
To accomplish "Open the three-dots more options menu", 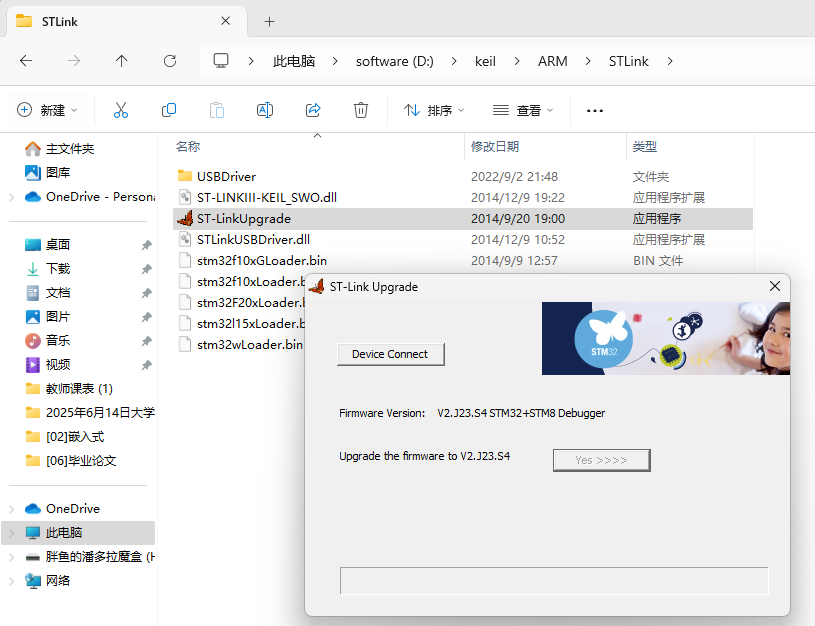I will pos(595,110).
